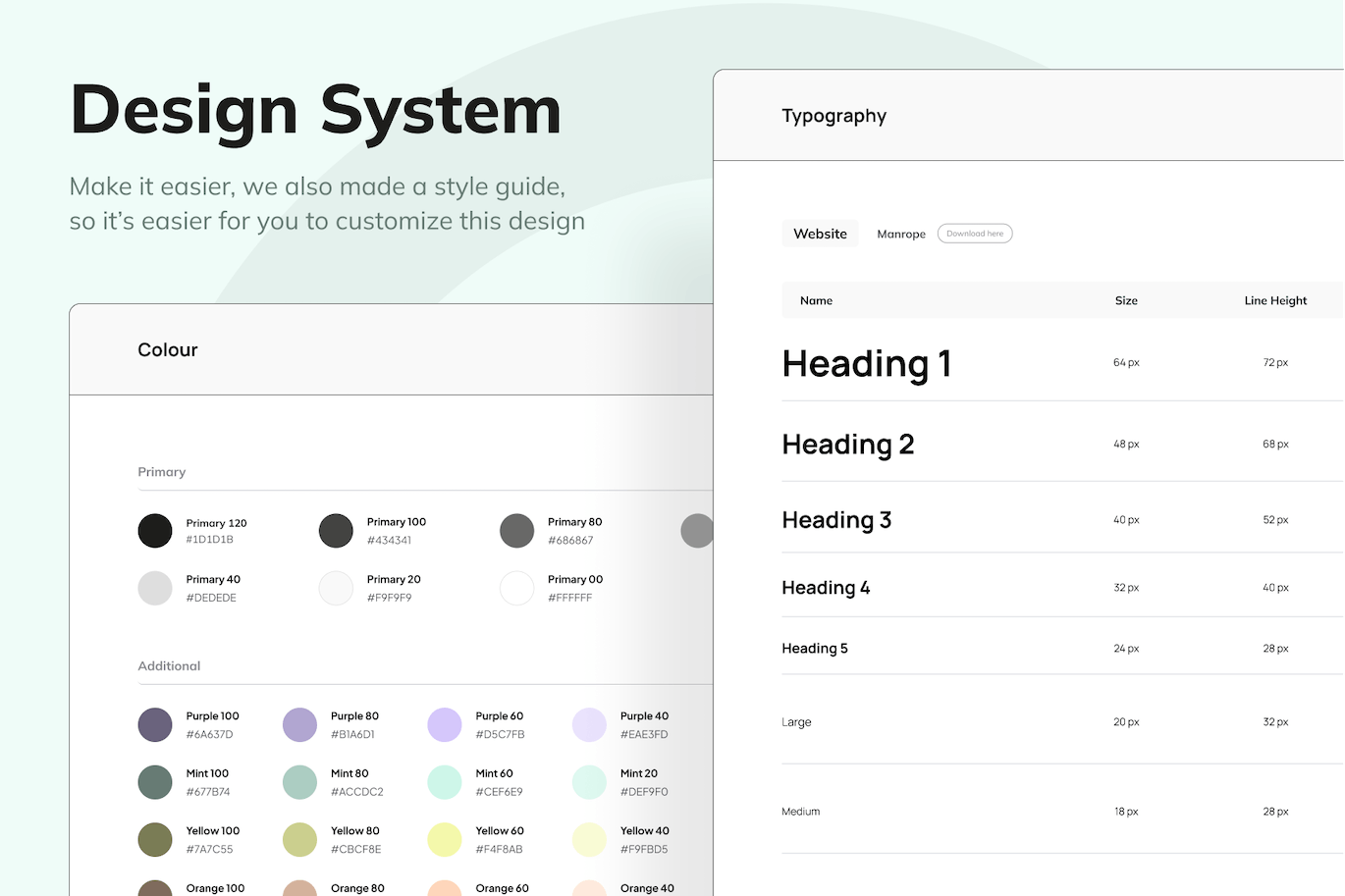Screen dimensions: 1345x896
Task: Click the #686867 hex code
Action: coord(570,541)
